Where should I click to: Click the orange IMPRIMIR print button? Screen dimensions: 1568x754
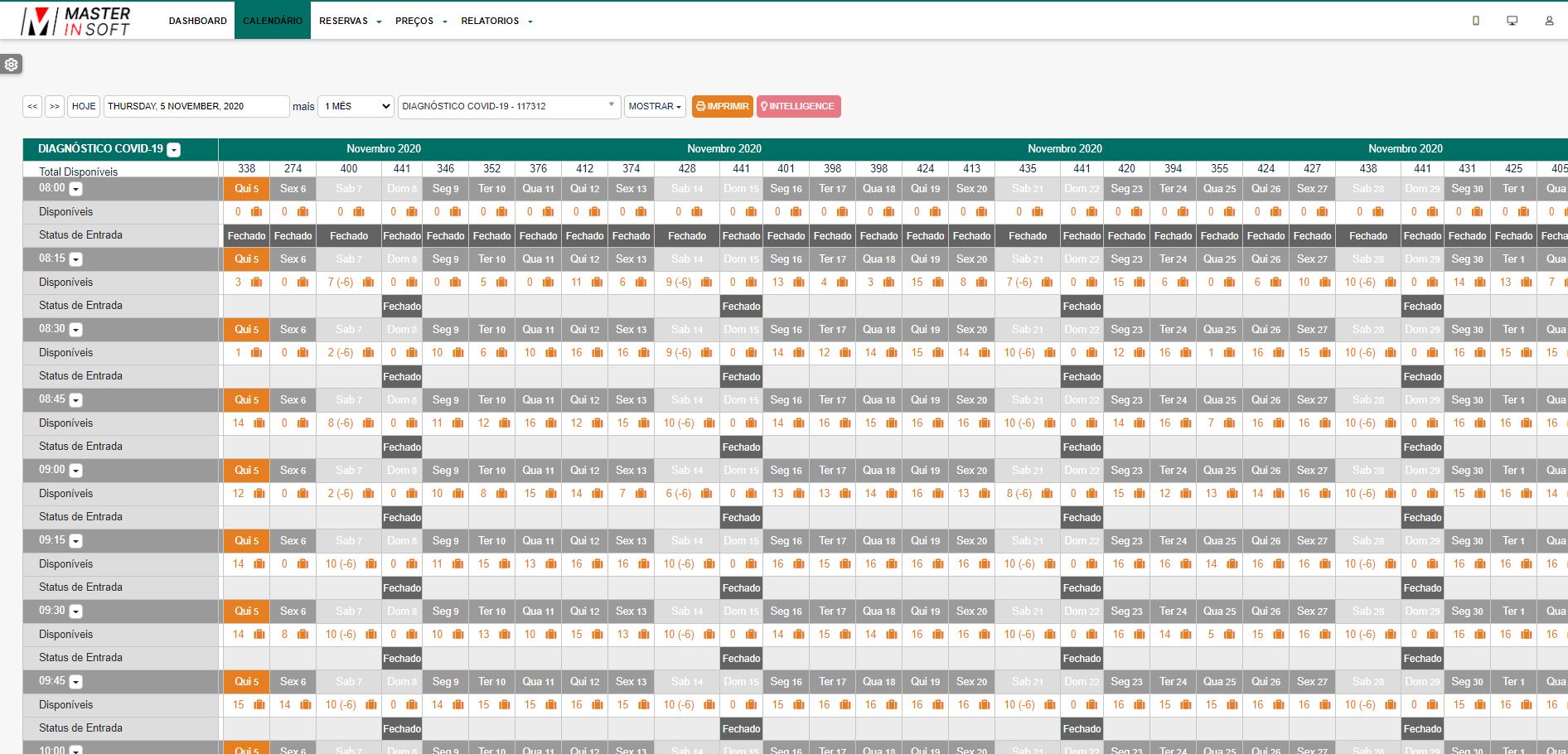[723, 106]
